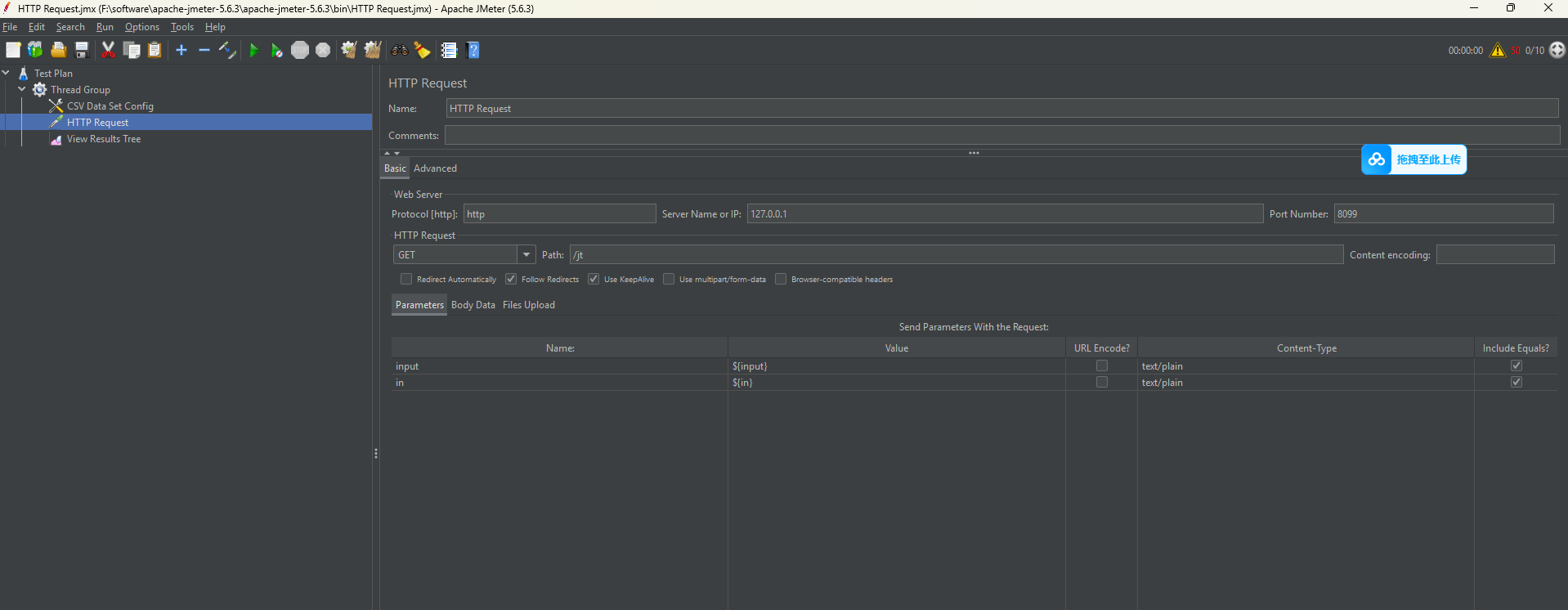This screenshot has width=1568, height=610.
Task: Click the Open file folder icon
Action: (x=58, y=50)
